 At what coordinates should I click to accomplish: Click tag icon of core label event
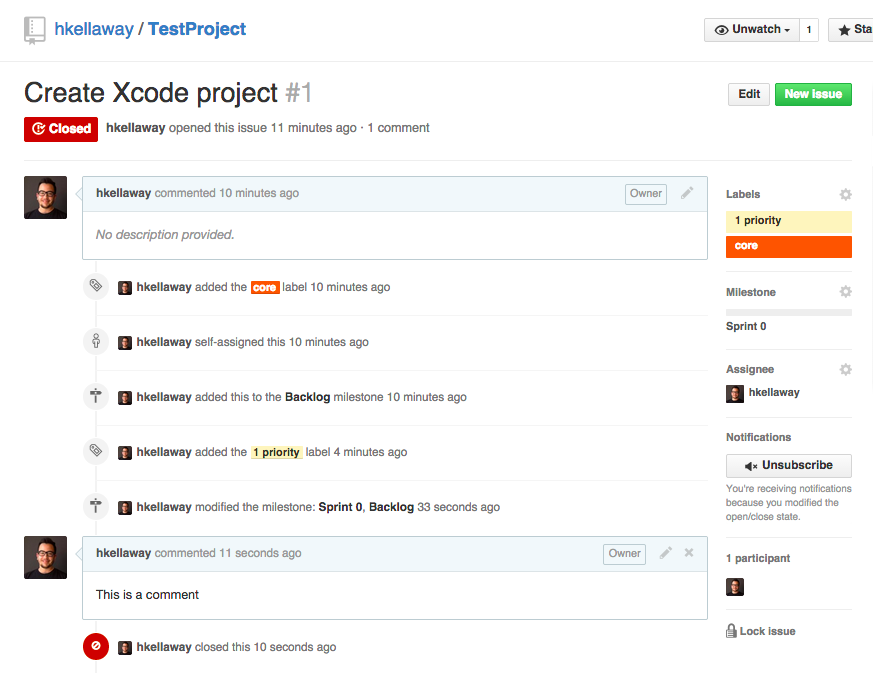(96, 286)
